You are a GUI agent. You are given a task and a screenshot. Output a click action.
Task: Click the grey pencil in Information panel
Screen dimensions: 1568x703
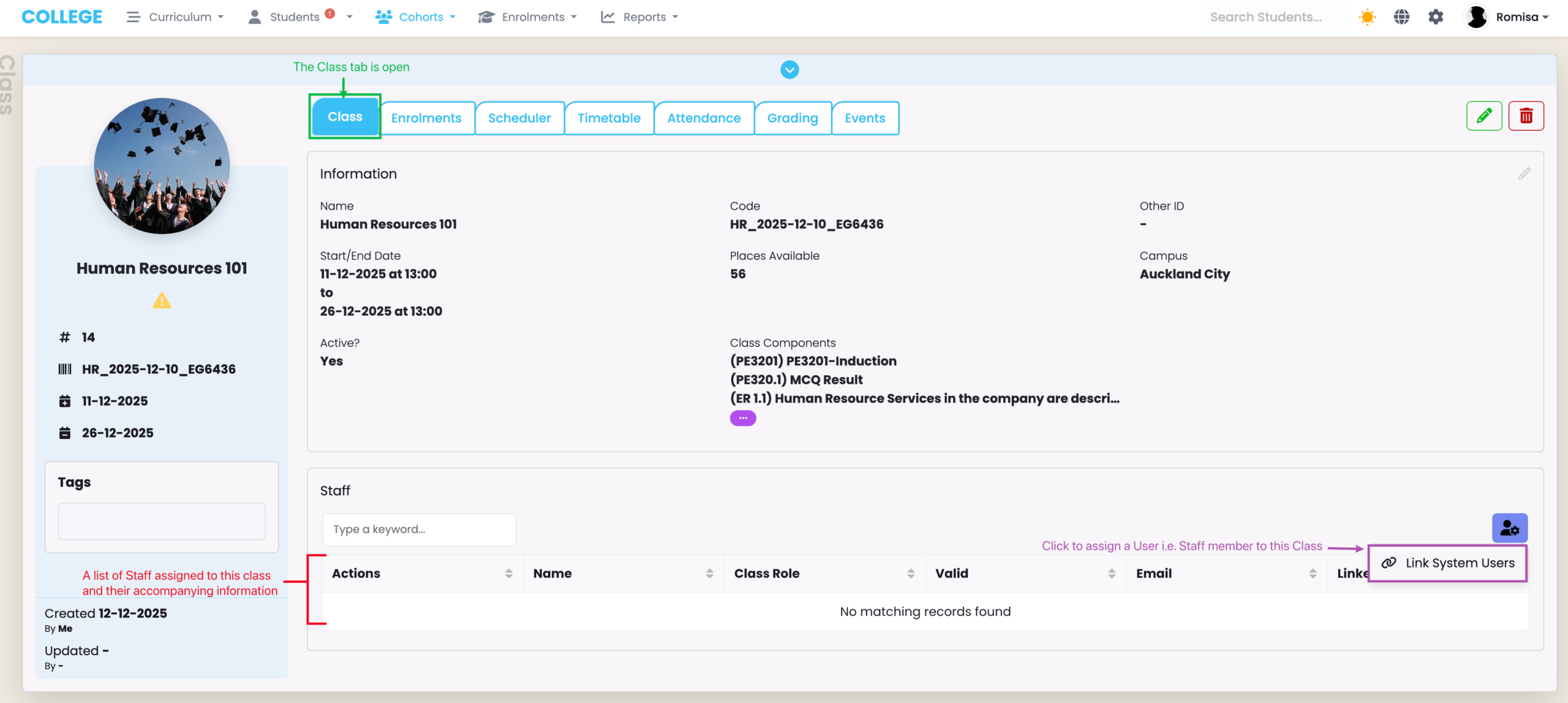(x=1524, y=174)
